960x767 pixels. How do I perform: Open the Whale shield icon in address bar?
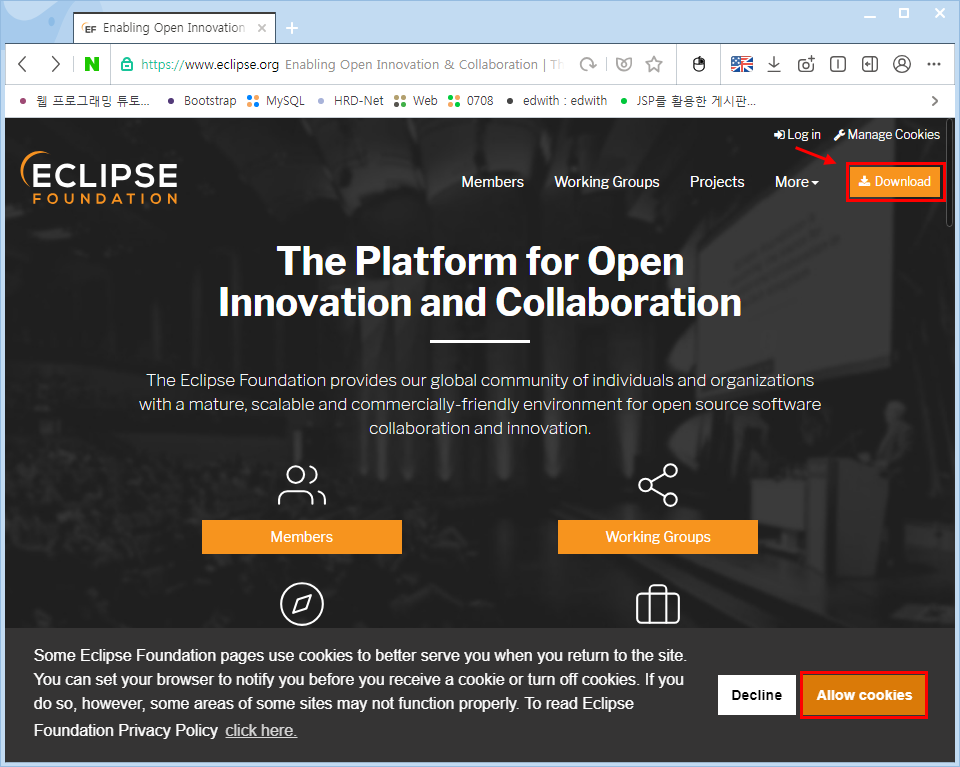click(624, 64)
